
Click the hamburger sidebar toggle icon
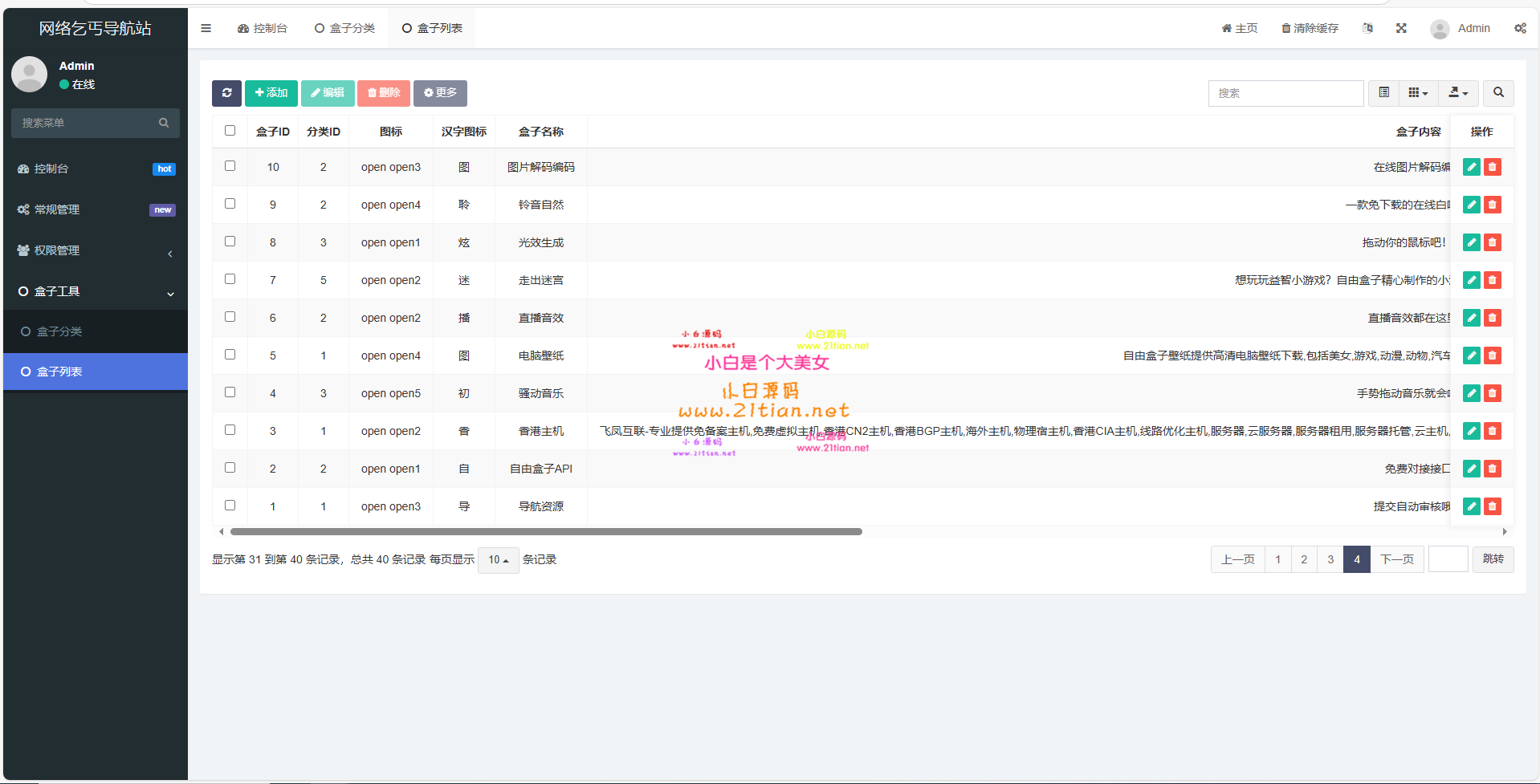(206, 28)
